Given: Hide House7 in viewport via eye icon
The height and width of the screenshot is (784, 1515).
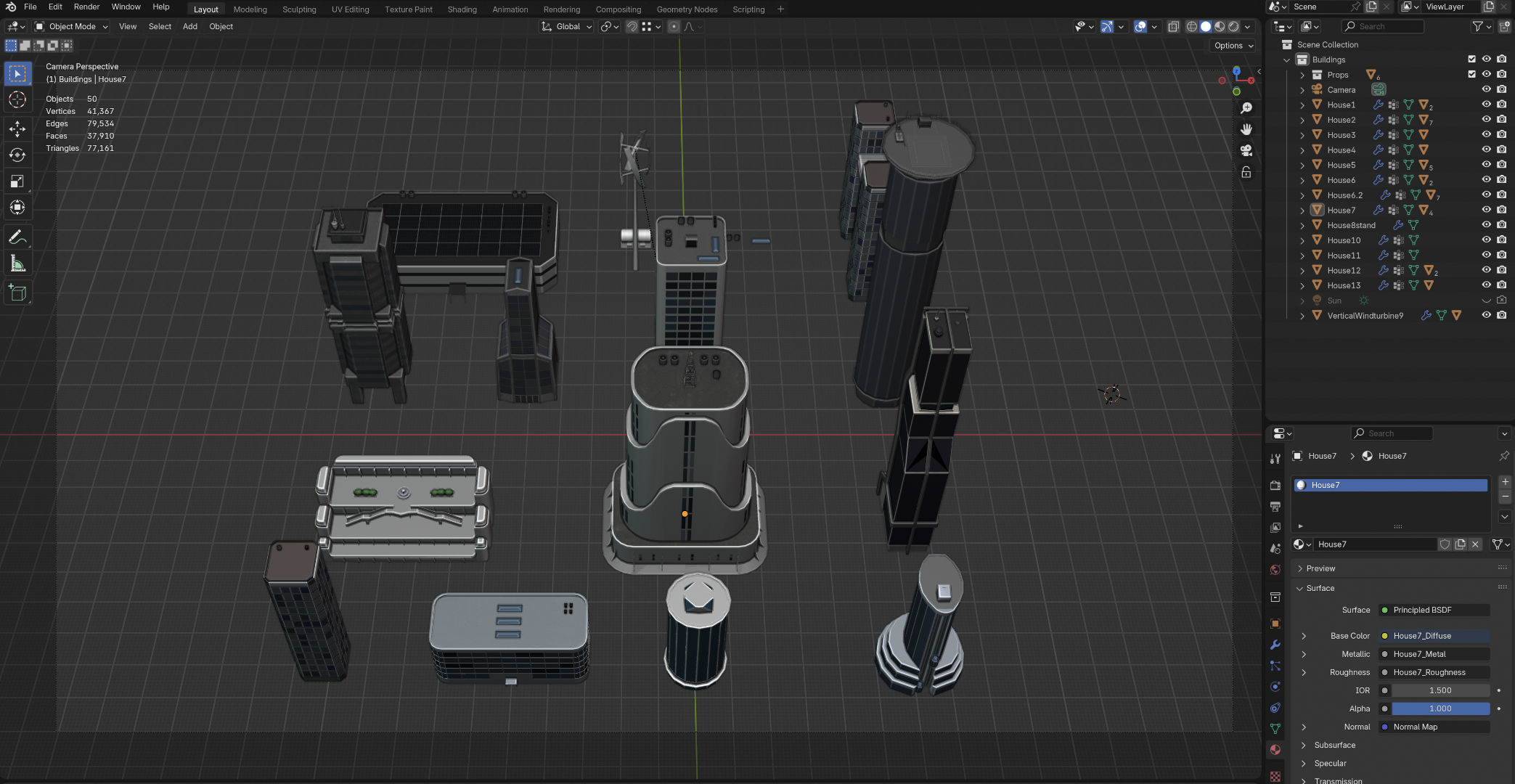Looking at the screenshot, I should 1486,210.
